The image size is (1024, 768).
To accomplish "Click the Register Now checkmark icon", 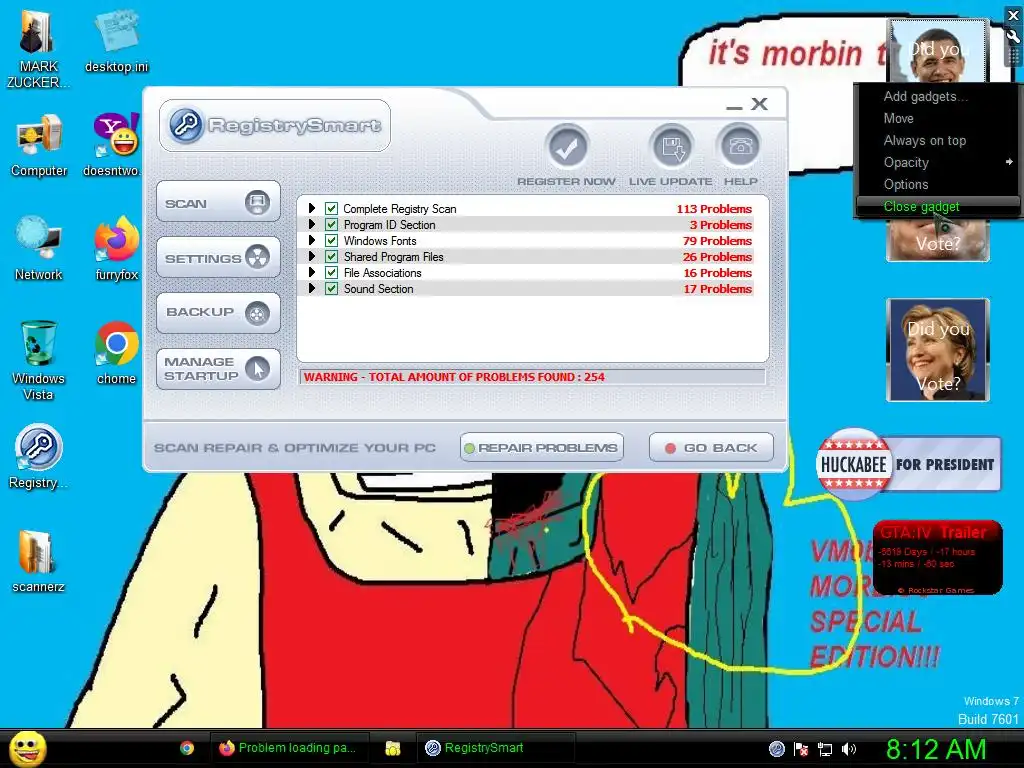I will tap(567, 148).
